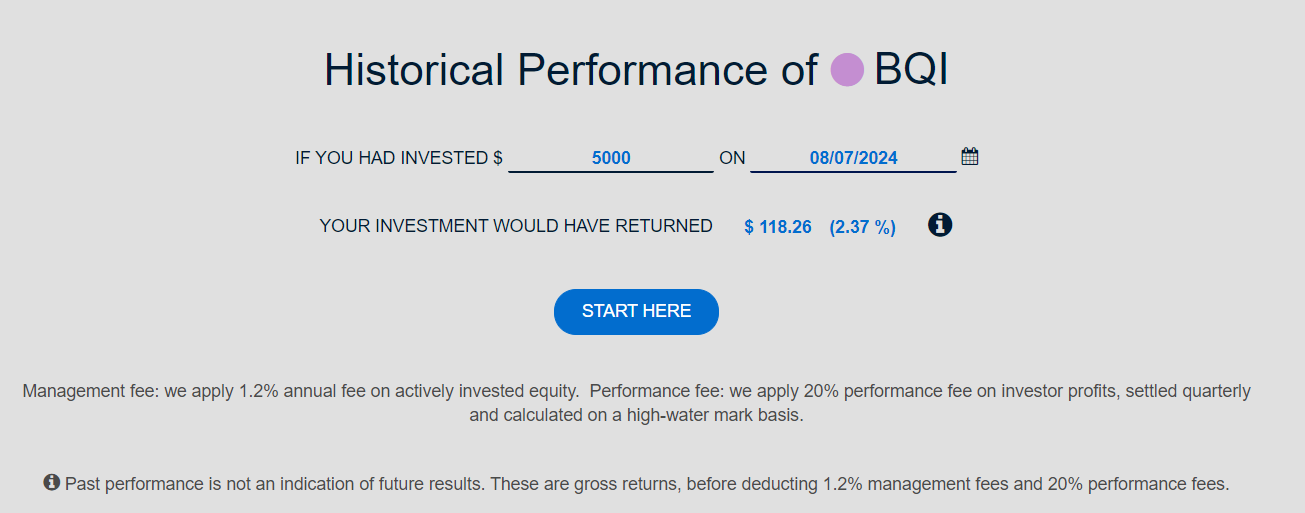The width and height of the screenshot is (1305, 513).
Task: Click the (2.37 %) return percentage
Action: [x=862, y=227]
